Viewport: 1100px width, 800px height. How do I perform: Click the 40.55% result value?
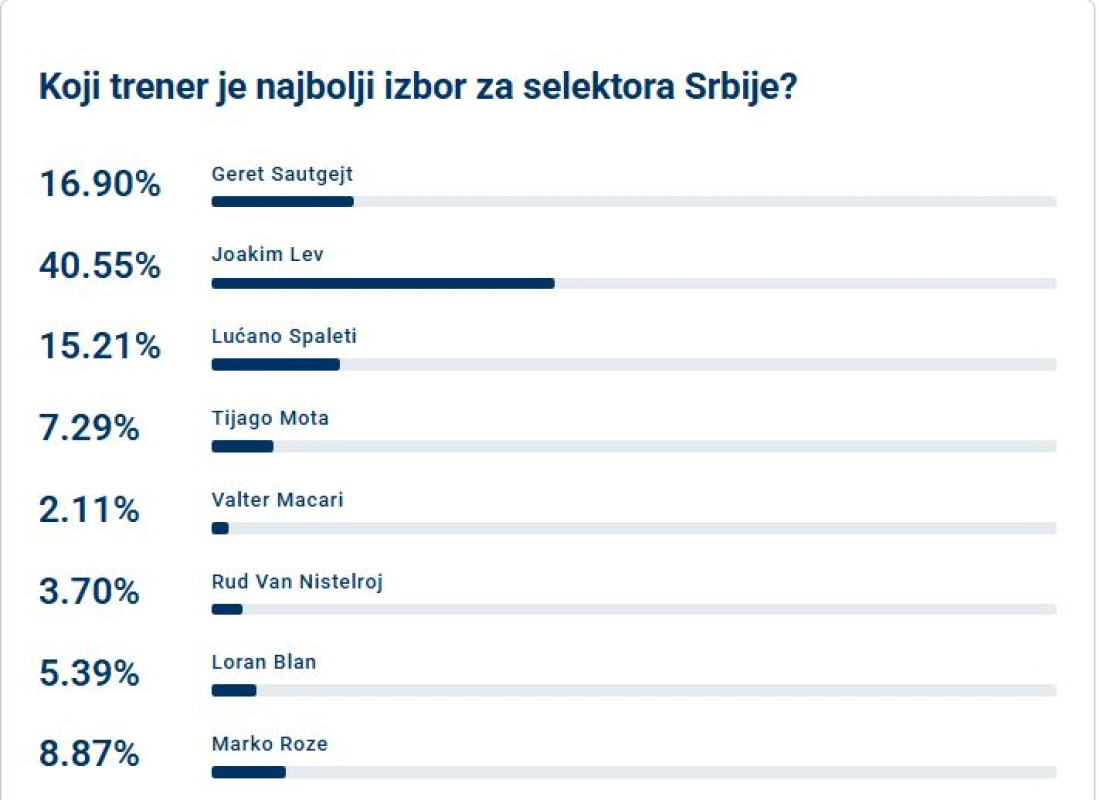click(100, 266)
